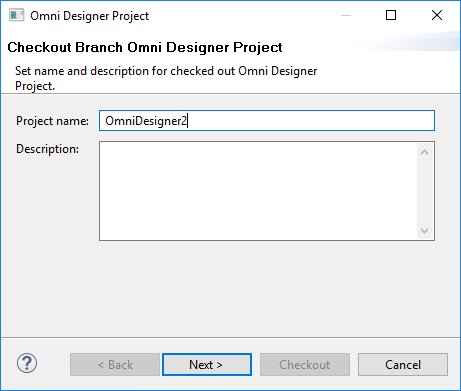Click the "Project name:" label
Screen dimensions: 461x391
pos(52,121)
